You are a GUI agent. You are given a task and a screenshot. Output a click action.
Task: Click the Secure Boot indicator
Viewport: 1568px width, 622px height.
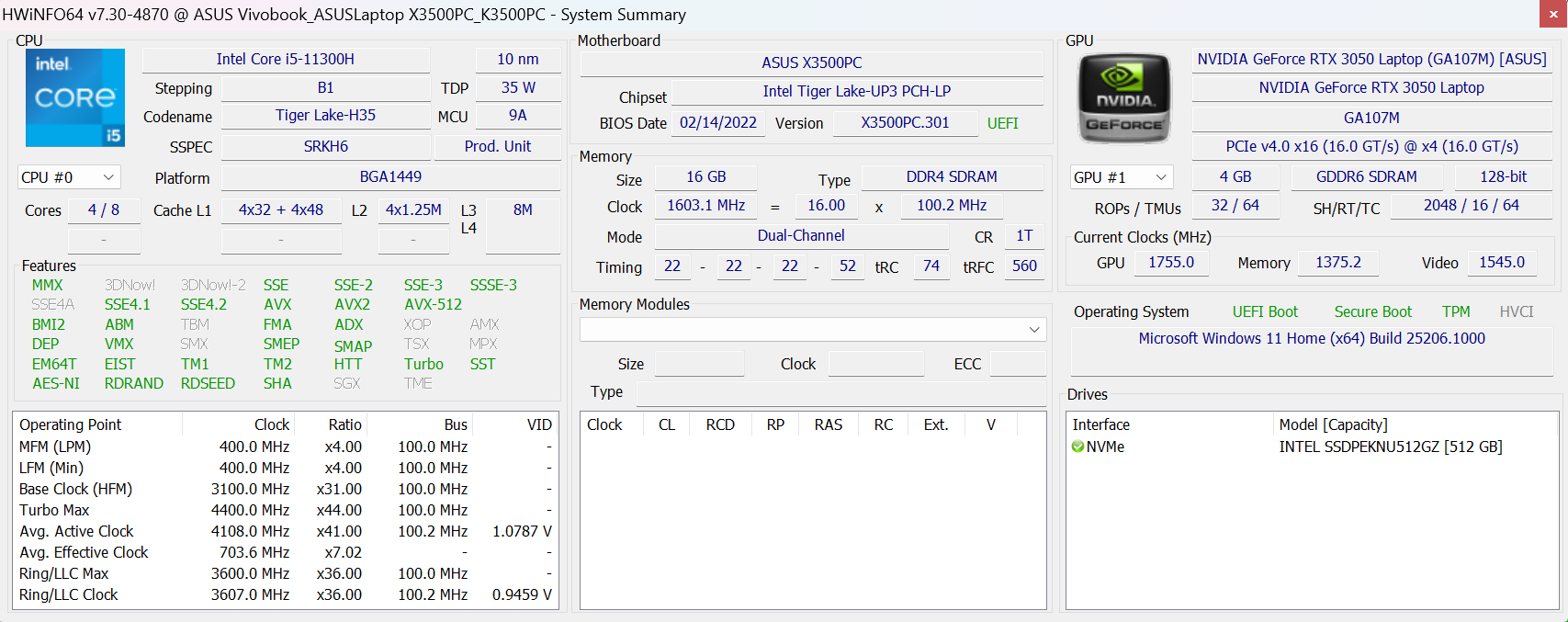coord(1372,312)
